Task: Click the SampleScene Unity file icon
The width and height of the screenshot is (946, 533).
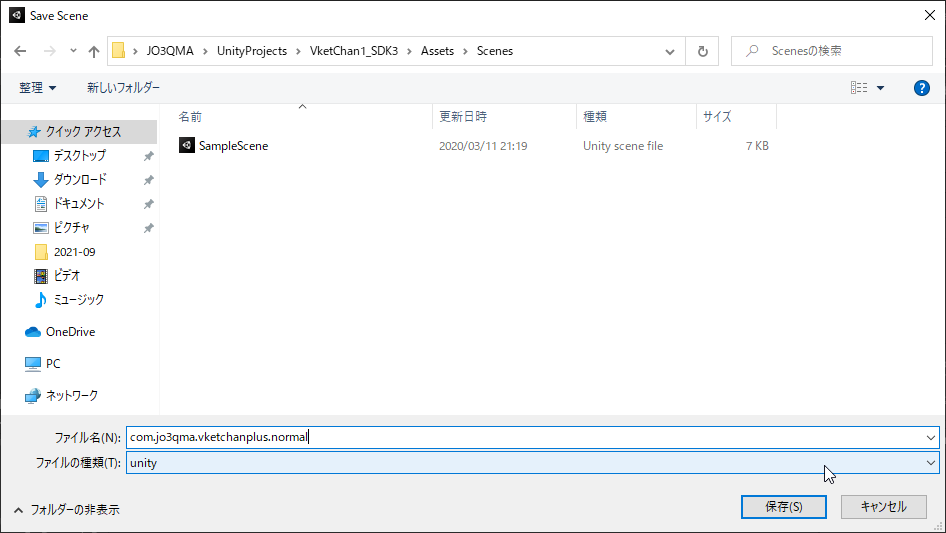Action: (x=187, y=145)
